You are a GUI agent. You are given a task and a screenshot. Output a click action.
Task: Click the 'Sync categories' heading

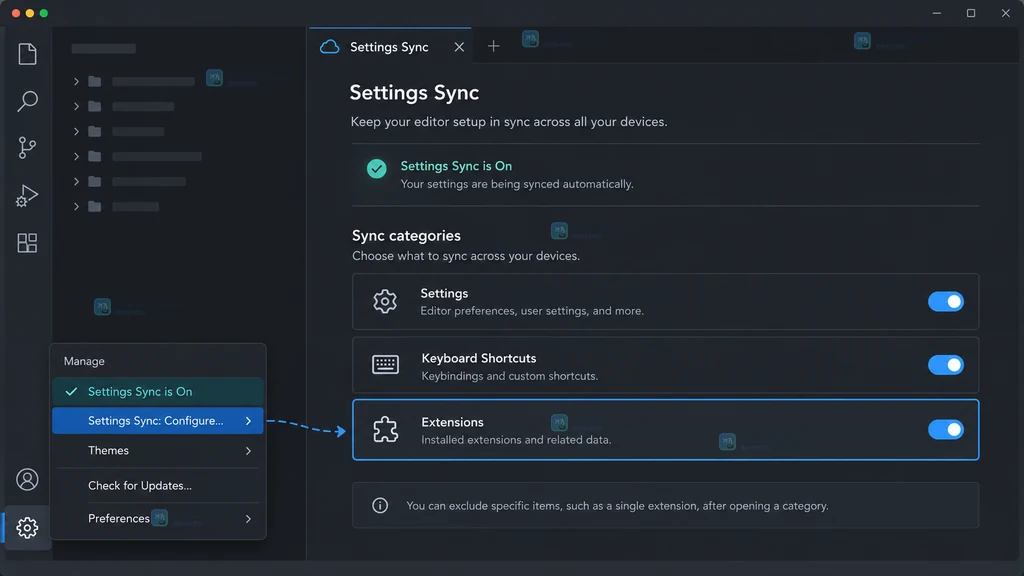coord(406,235)
